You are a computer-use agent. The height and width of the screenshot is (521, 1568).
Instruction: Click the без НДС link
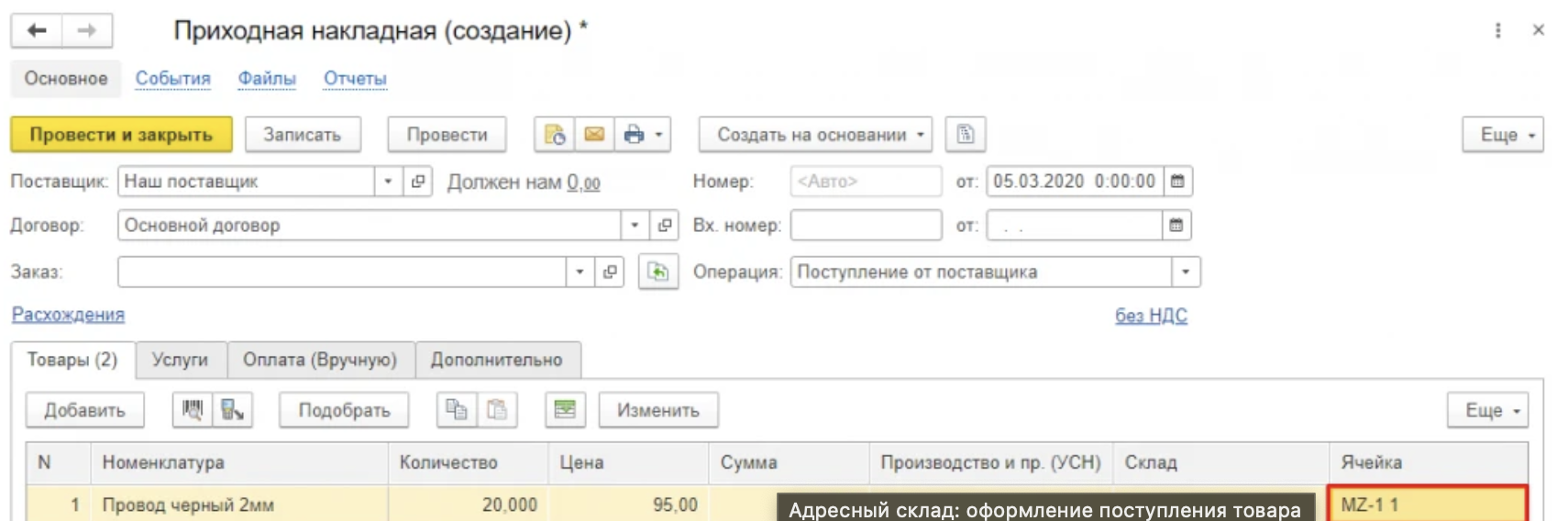(1151, 316)
